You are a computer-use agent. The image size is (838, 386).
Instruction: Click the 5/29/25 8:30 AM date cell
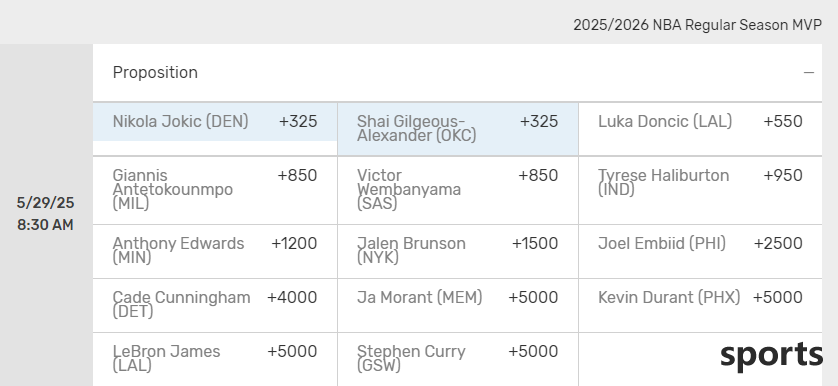coord(45,214)
